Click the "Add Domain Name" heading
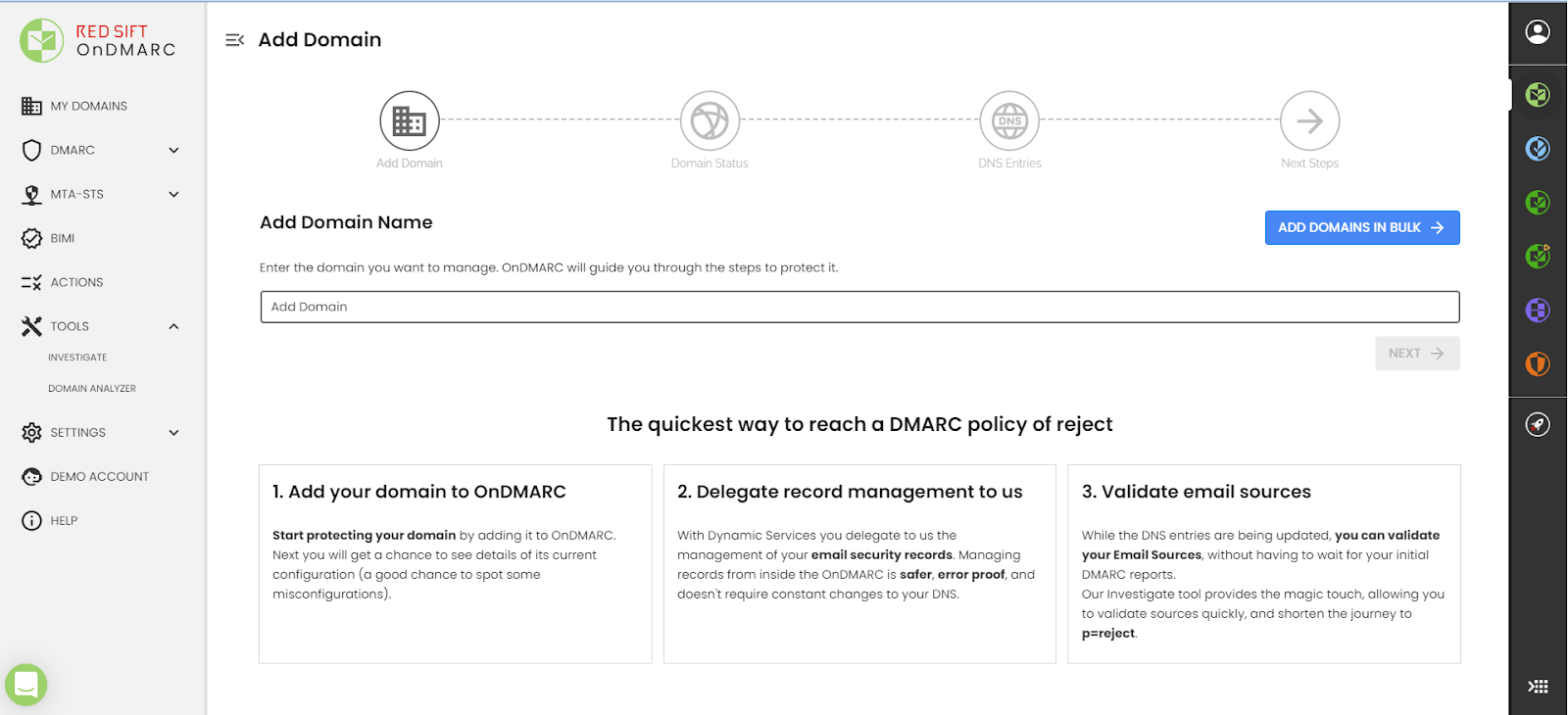The height and width of the screenshot is (715, 1568). point(346,222)
